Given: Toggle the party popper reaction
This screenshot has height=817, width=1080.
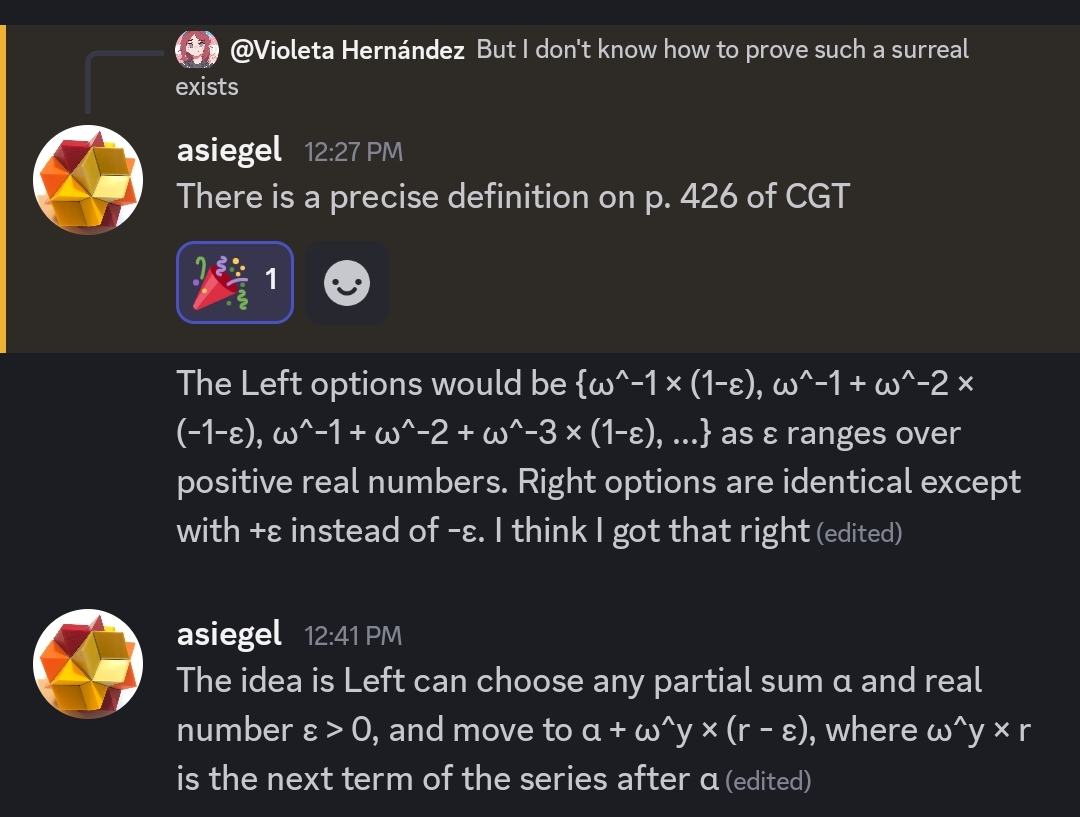Looking at the screenshot, I should [235, 283].
